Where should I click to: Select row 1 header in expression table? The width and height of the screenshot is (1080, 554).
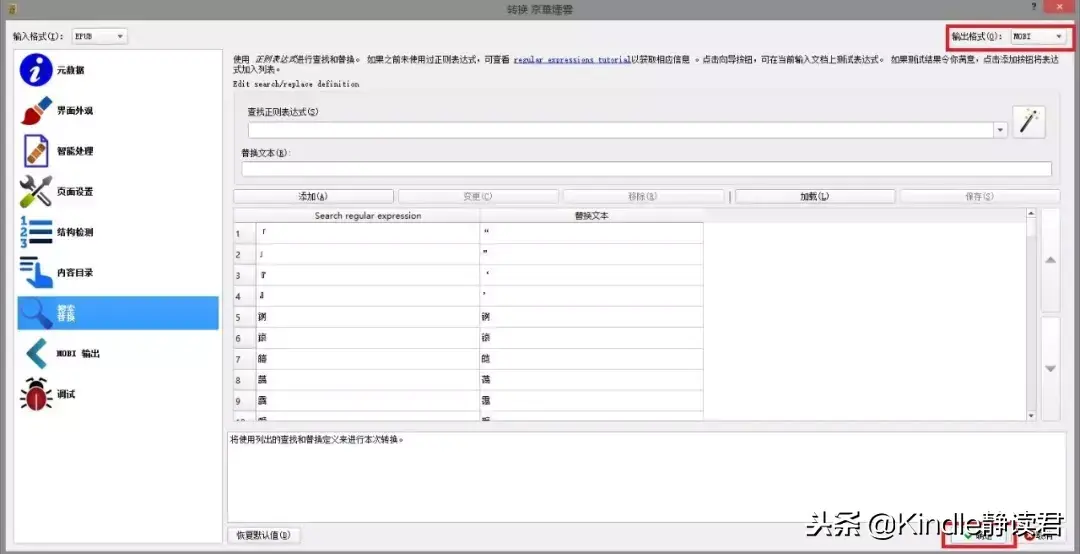click(245, 234)
